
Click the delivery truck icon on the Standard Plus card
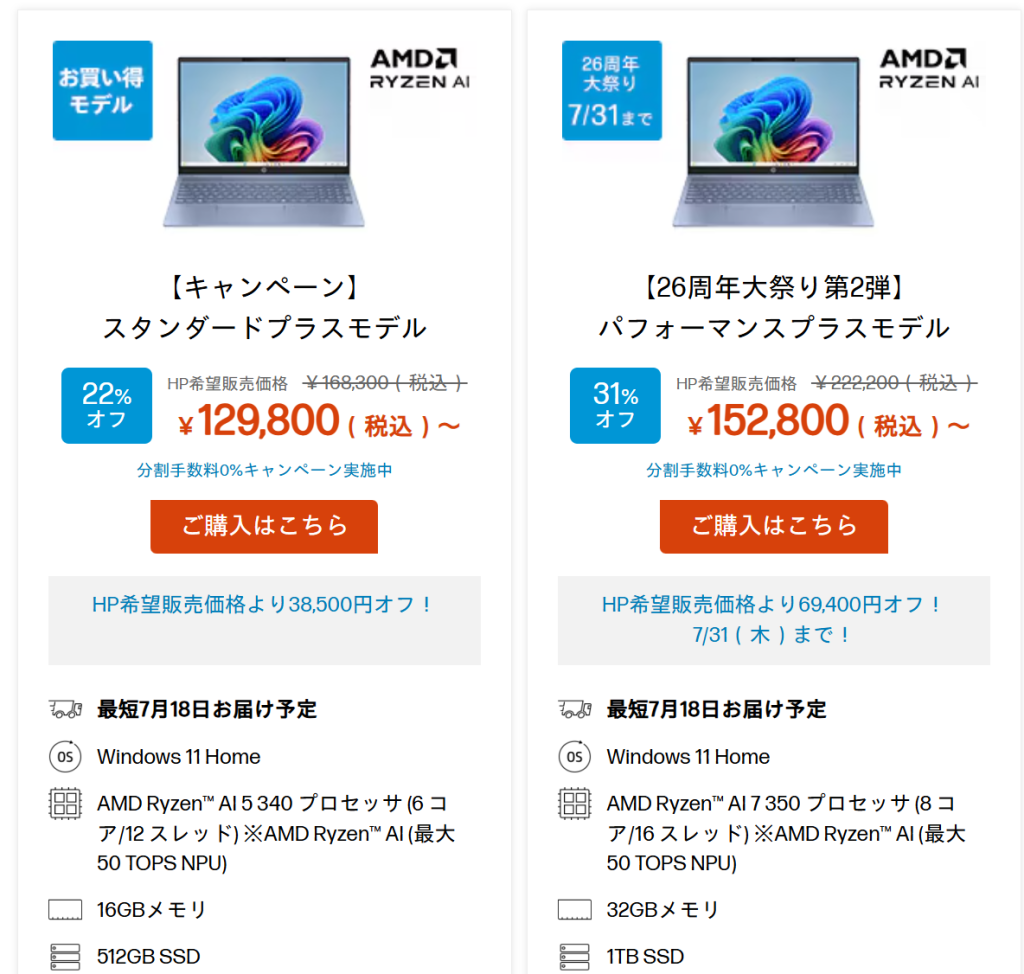65,710
